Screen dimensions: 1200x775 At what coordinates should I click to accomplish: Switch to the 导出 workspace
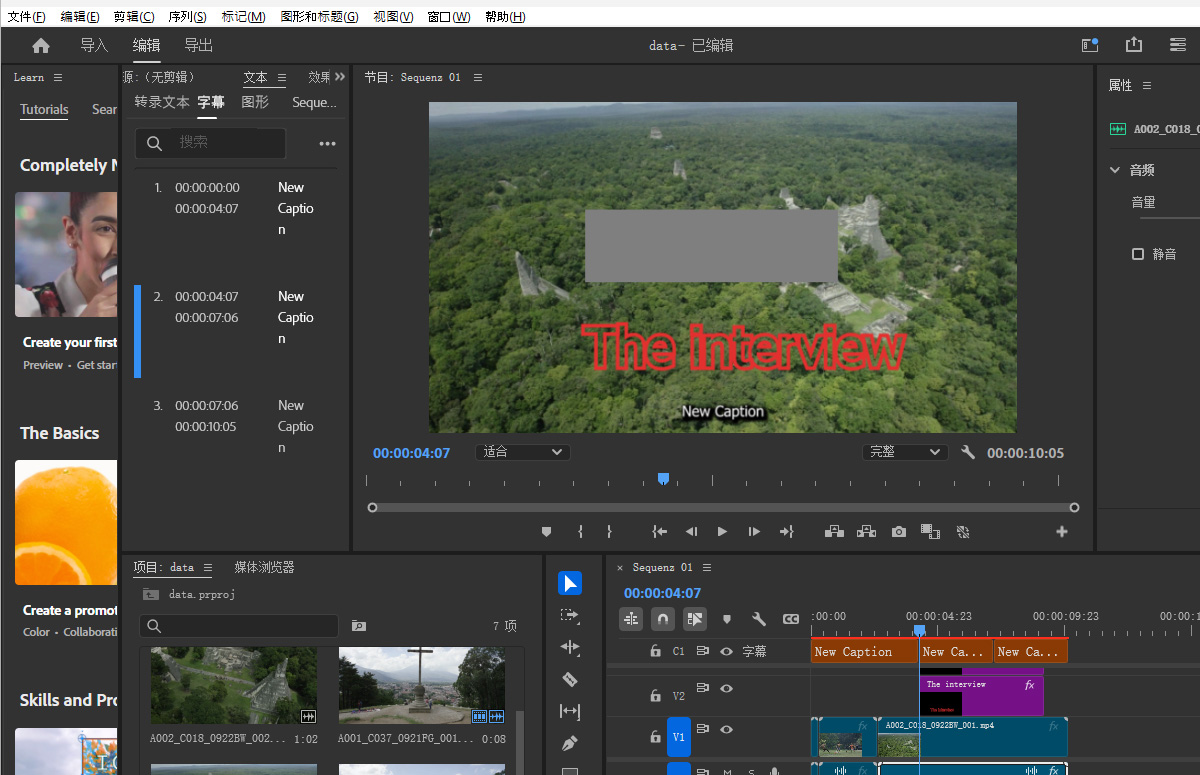[x=198, y=46]
